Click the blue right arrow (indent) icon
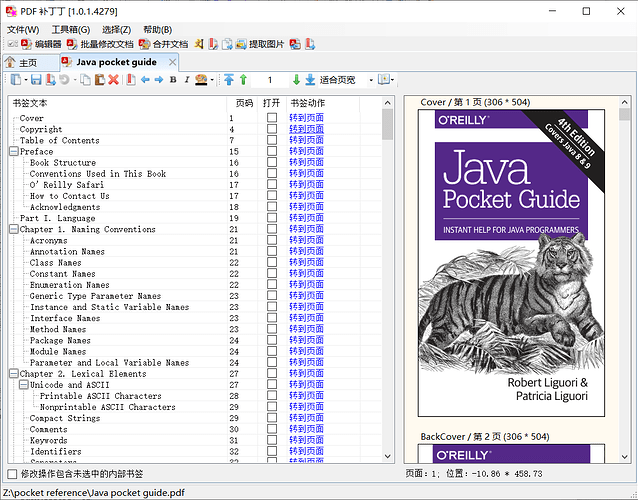This screenshot has height=500, width=638. [x=159, y=79]
